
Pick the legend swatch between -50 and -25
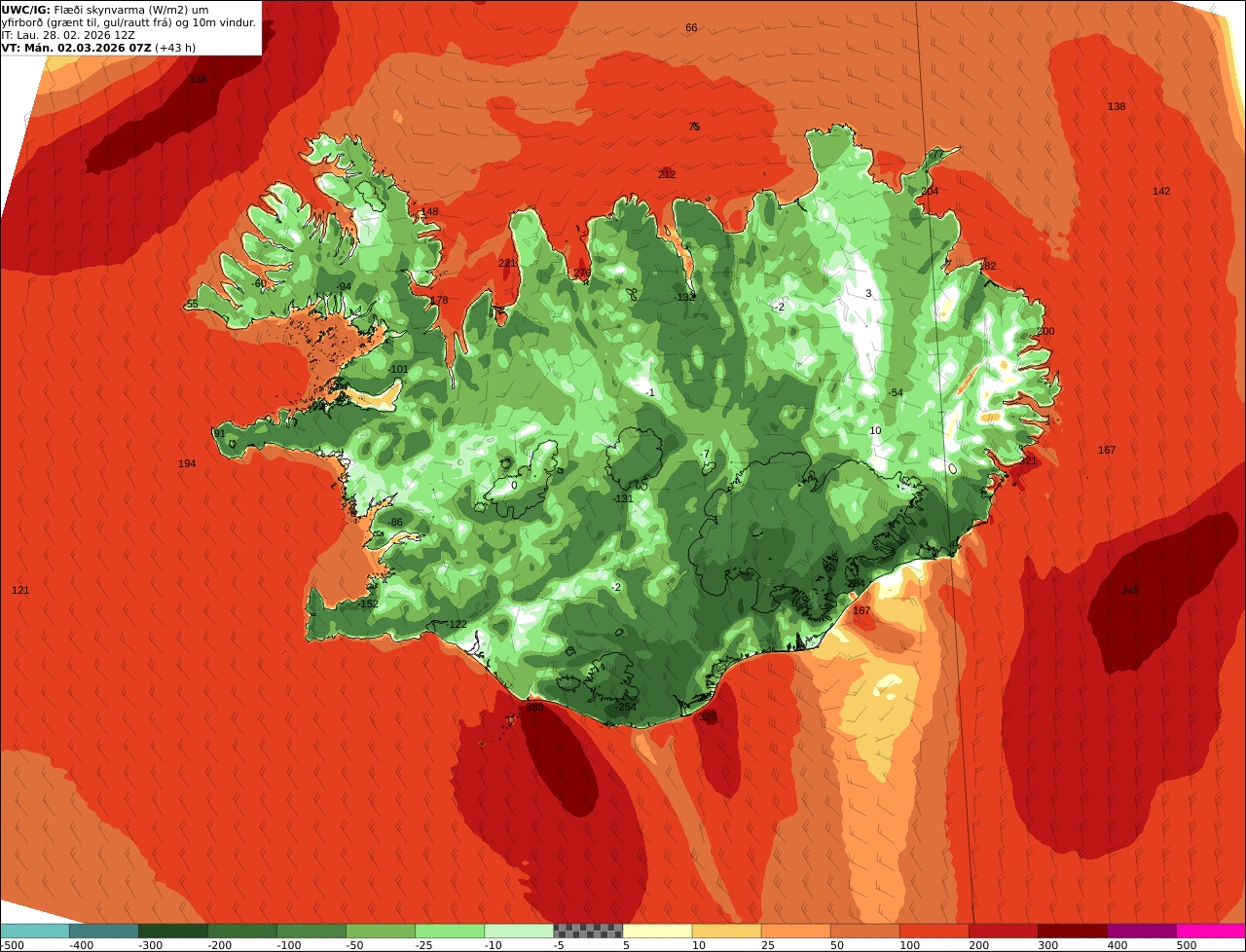coord(381,931)
